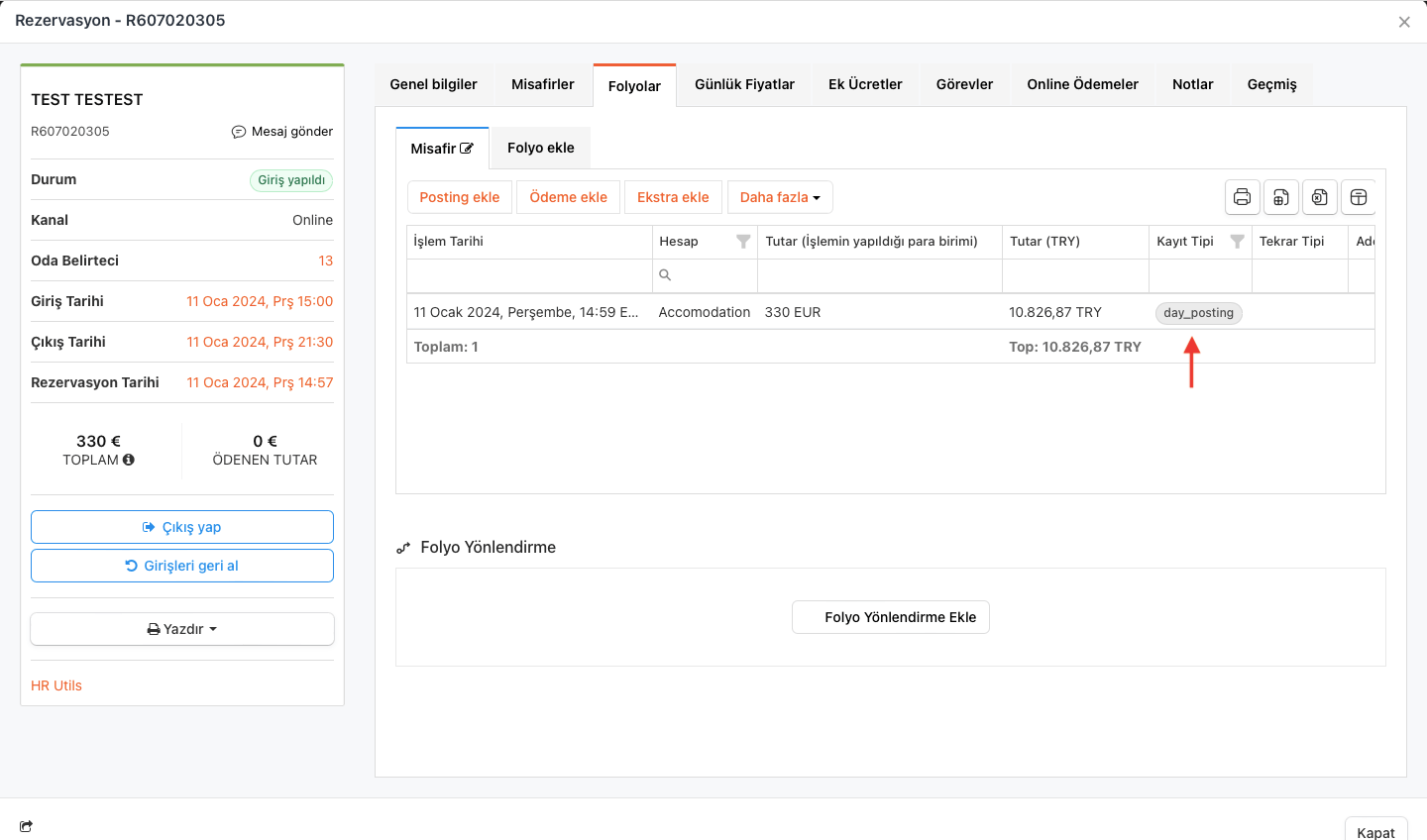This screenshot has height=840, width=1427.
Task: Click the edit icon on Misafir folio tab
Action: click(x=467, y=149)
